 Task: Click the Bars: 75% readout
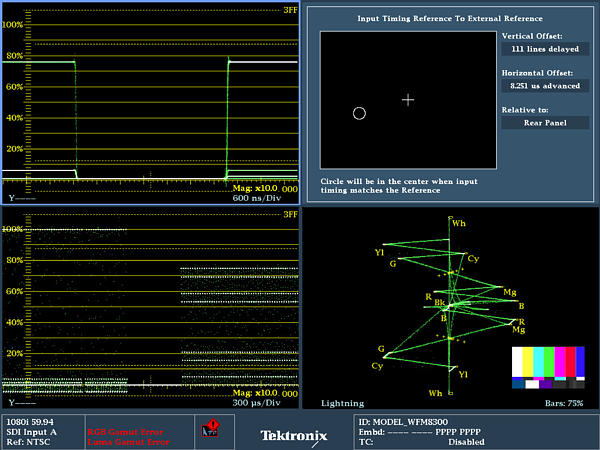562,403
